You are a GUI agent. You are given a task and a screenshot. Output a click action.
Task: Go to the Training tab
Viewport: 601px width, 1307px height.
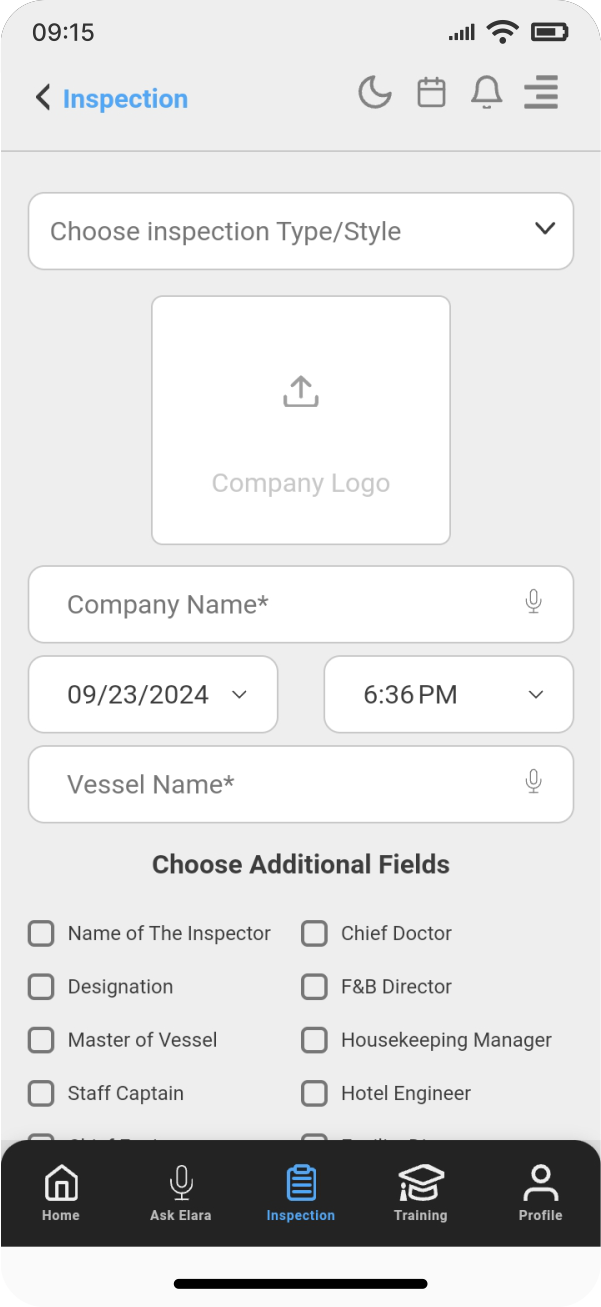(420, 1193)
